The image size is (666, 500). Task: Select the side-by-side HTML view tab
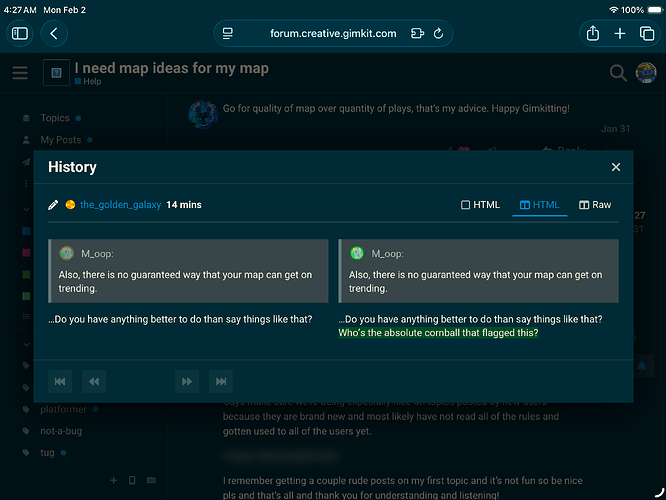(540, 205)
